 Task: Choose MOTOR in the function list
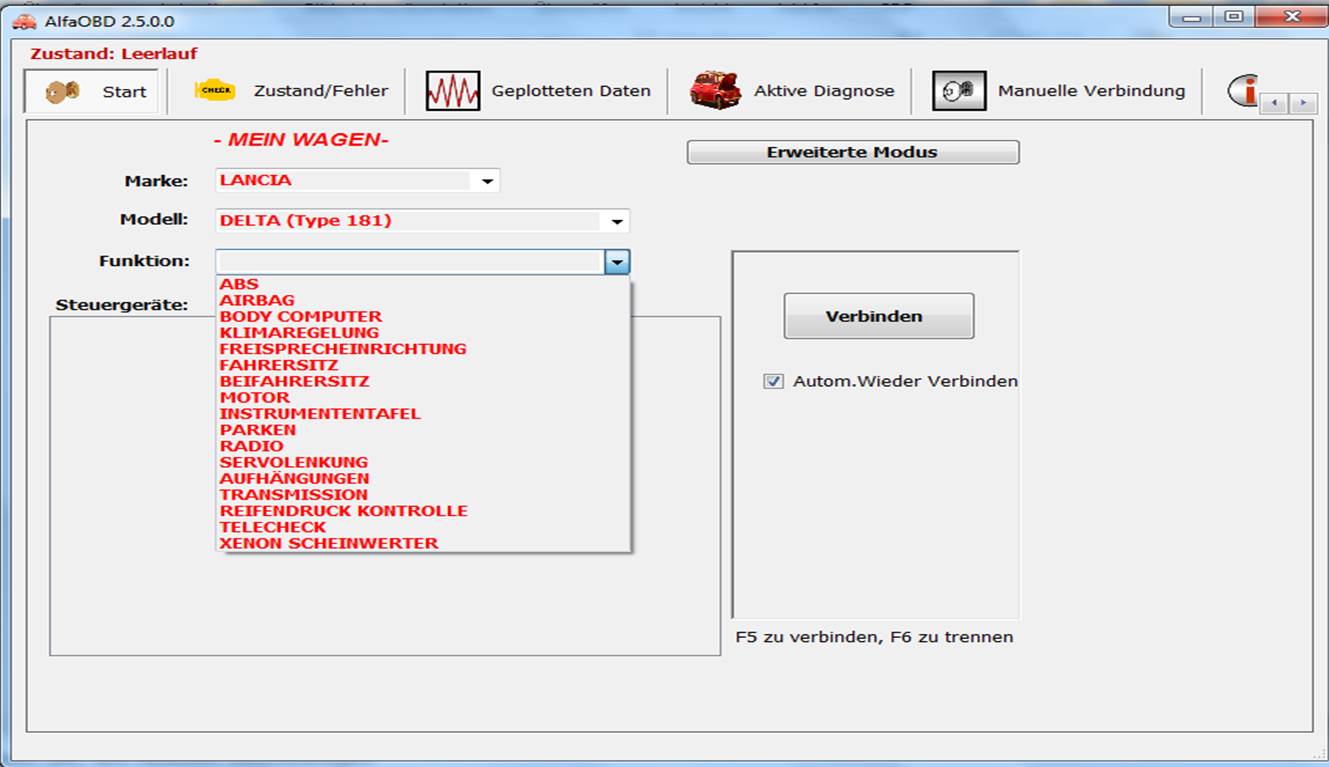(255, 397)
